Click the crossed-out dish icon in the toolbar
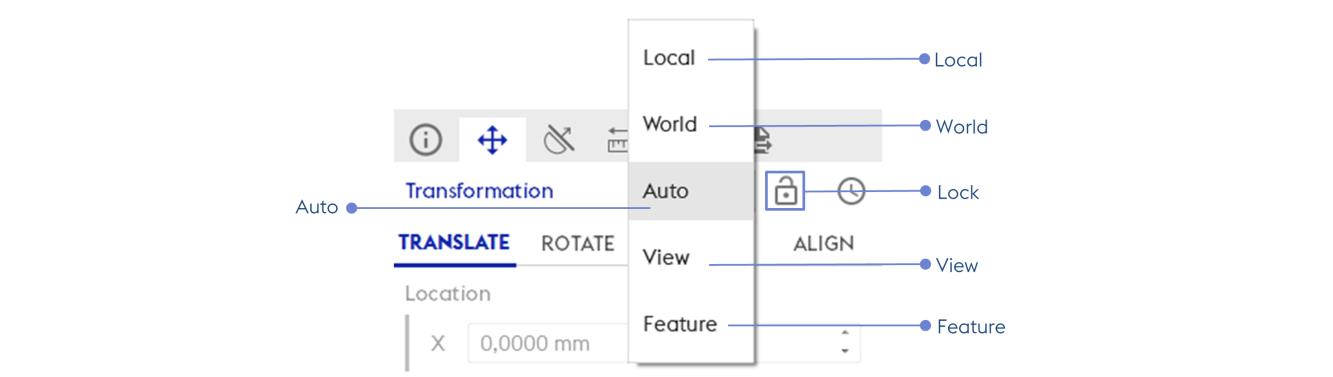This screenshot has height=377, width=1333. click(x=559, y=140)
